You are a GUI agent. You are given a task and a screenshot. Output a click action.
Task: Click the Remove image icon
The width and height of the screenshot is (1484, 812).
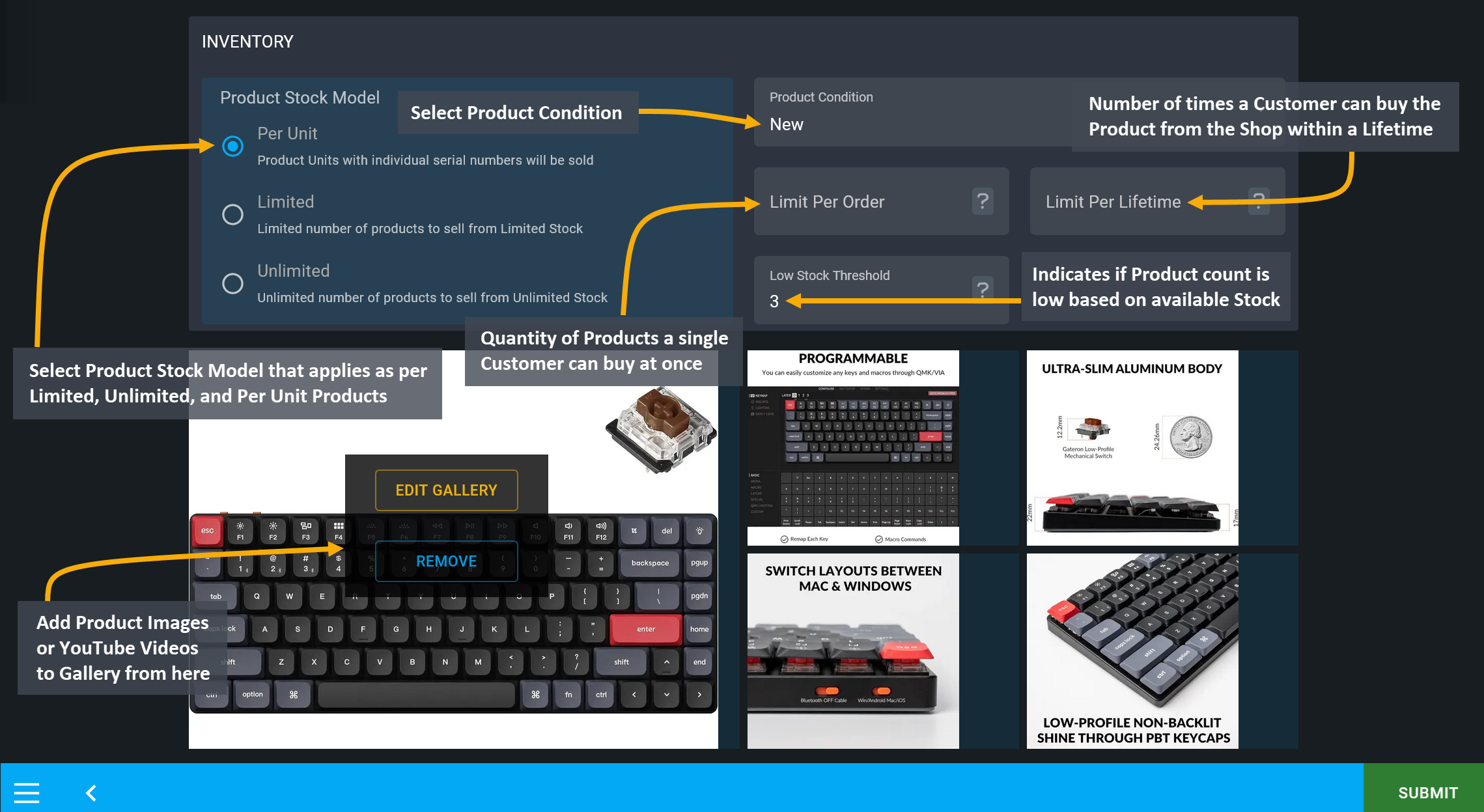click(447, 560)
